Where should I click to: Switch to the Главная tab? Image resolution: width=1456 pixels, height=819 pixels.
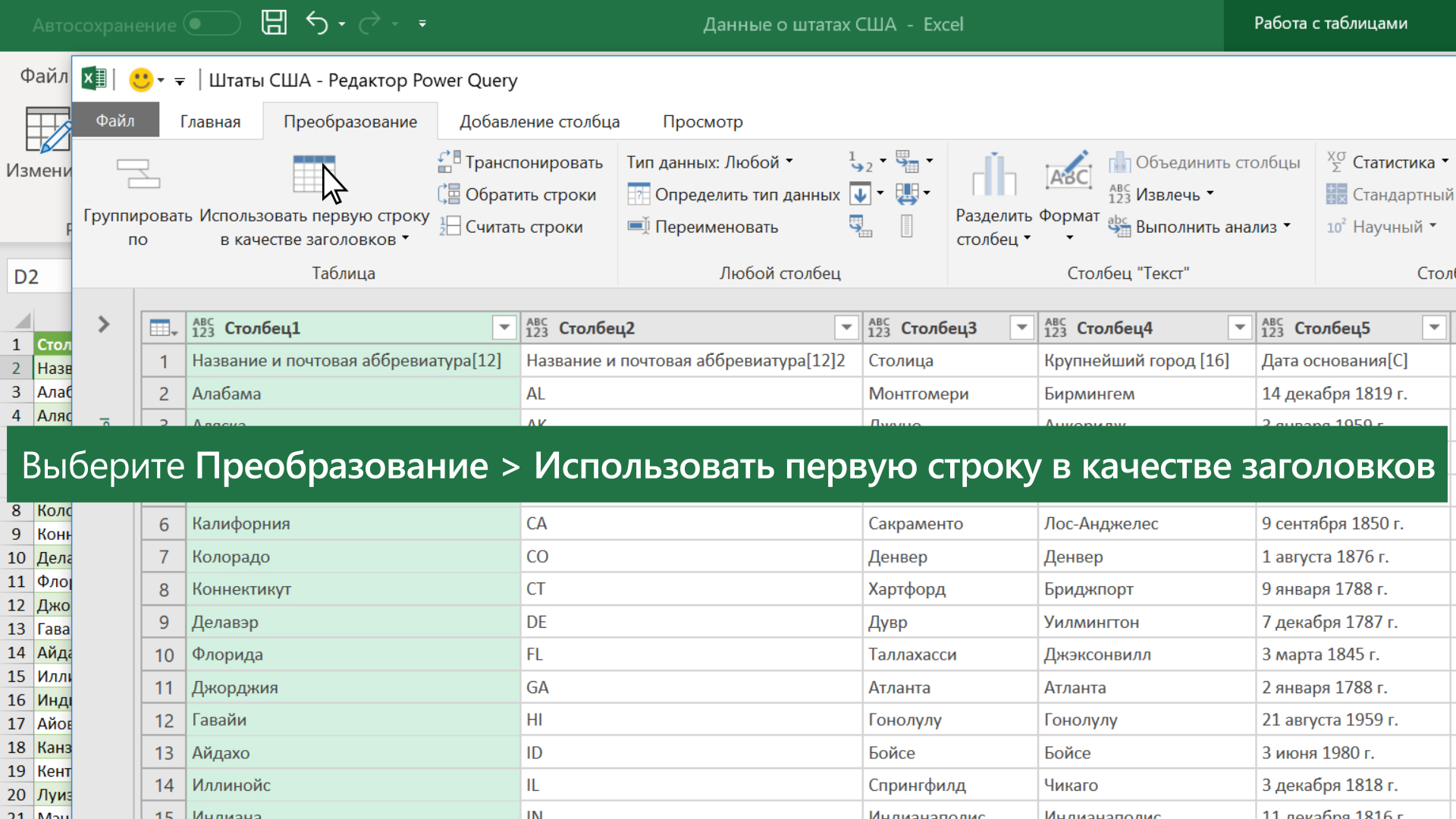click(210, 121)
